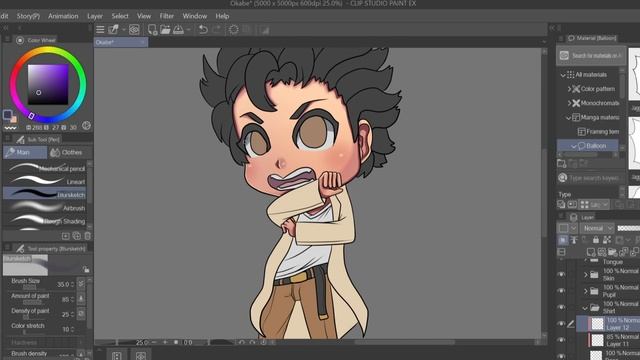This screenshot has width=640, height=360.
Task: Click the color square in the color wheel
Action: (48, 84)
